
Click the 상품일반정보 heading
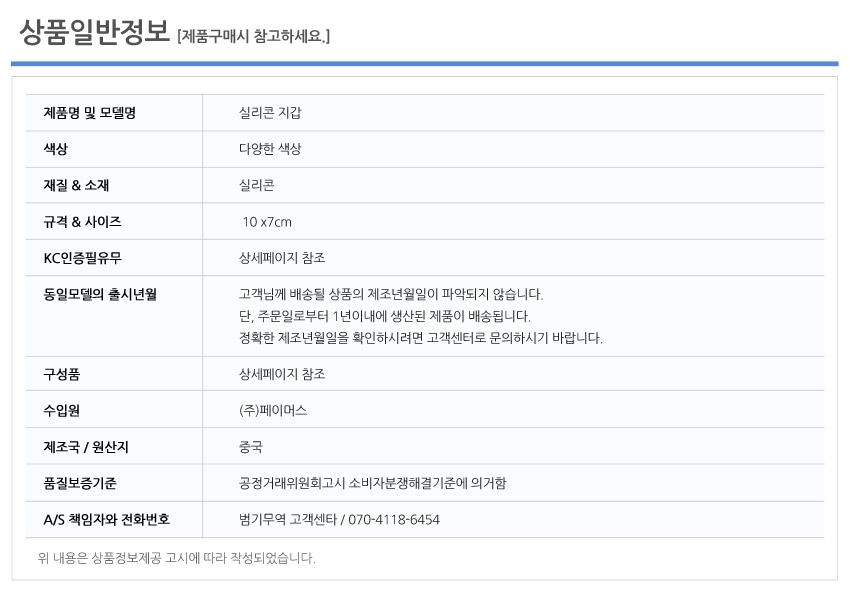point(94,33)
